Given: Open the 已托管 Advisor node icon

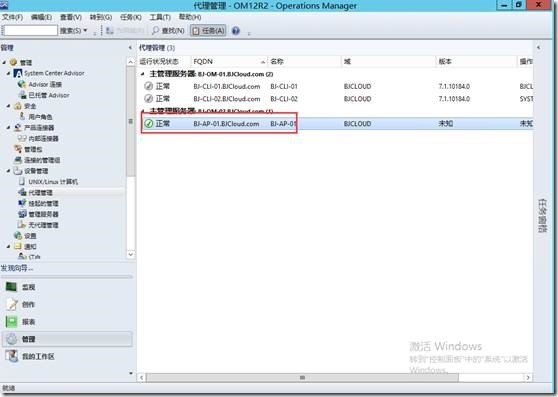Looking at the screenshot, I should pyautogui.click(x=22, y=95).
